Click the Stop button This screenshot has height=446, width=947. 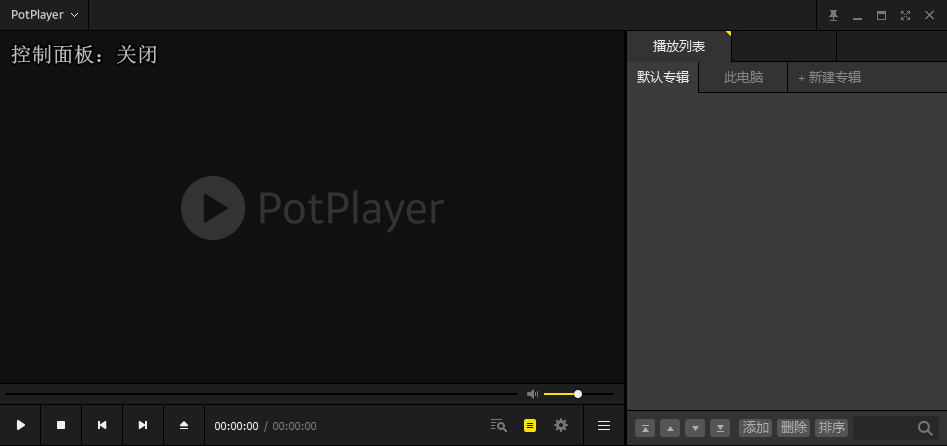(61, 425)
